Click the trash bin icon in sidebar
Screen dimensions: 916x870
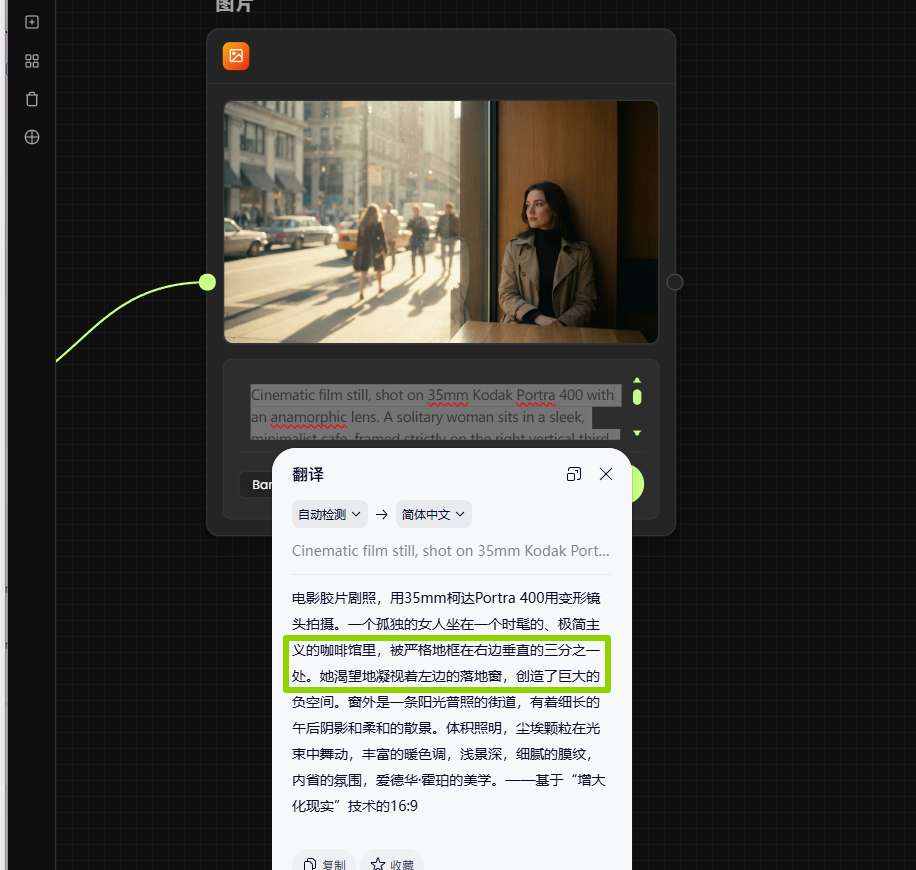(x=32, y=99)
